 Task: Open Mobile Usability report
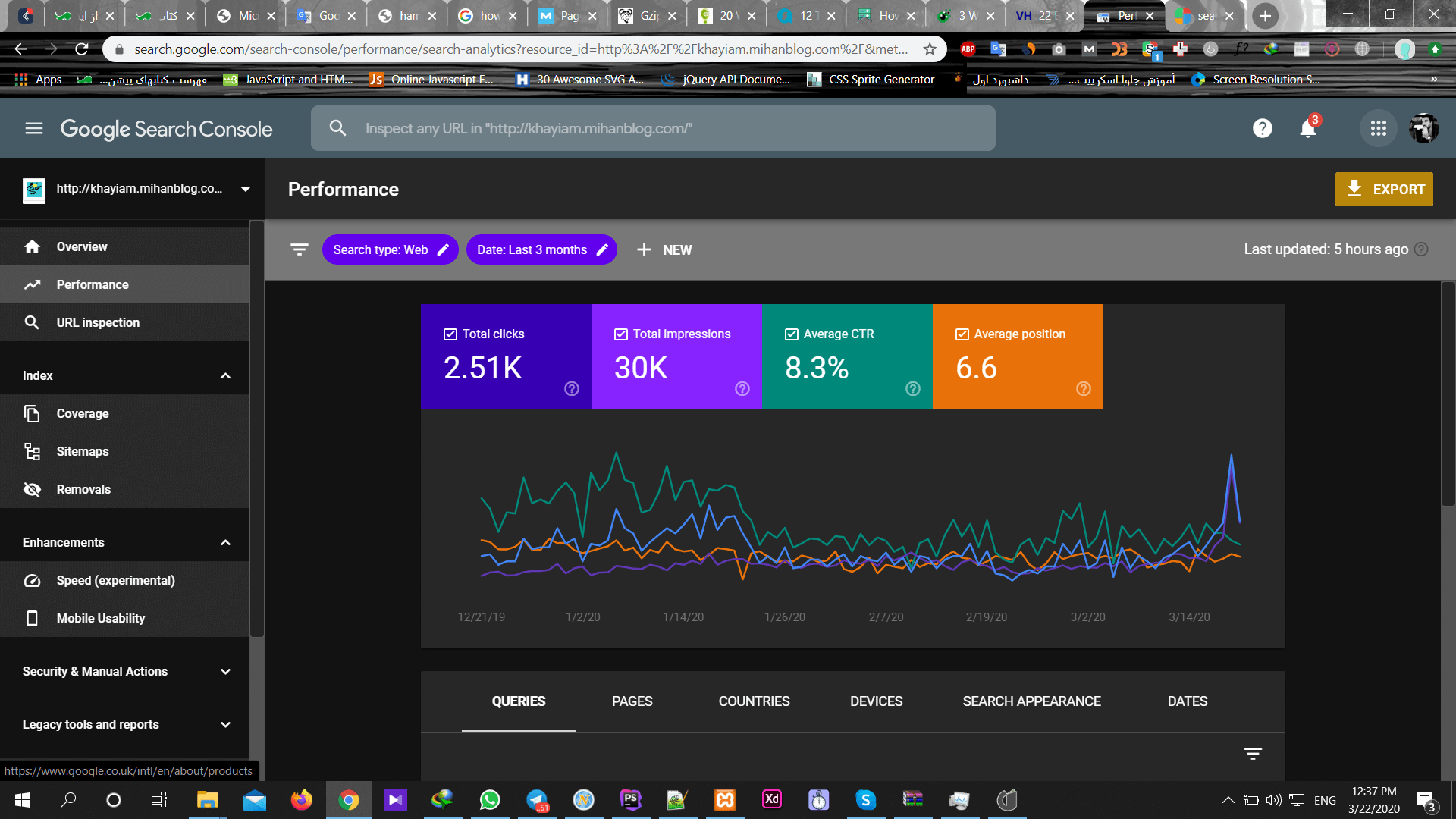tap(124, 618)
